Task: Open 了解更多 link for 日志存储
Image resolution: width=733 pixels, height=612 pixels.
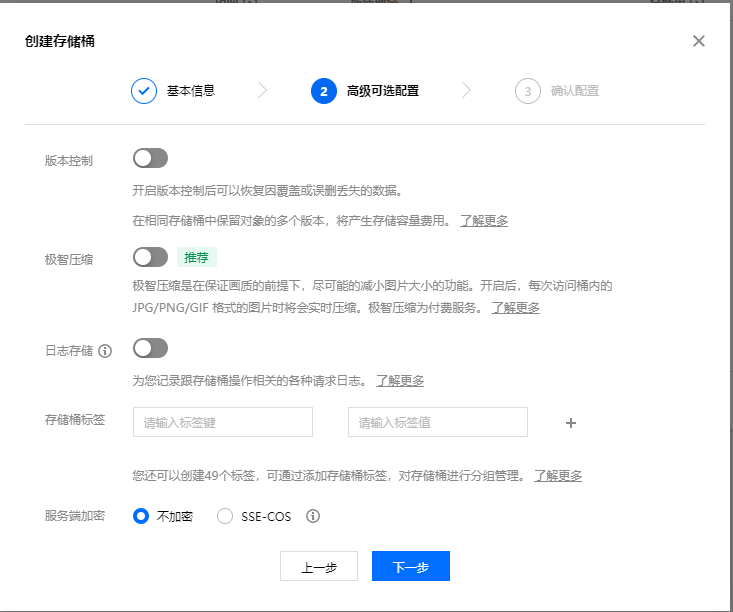Action: [x=400, y=381]
